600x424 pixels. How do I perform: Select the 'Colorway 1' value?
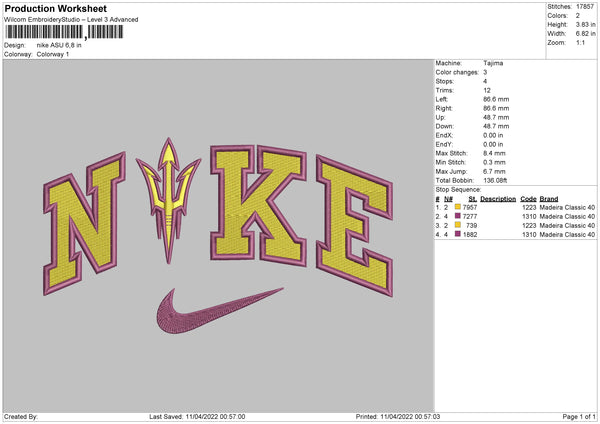(x=53, y=54)
